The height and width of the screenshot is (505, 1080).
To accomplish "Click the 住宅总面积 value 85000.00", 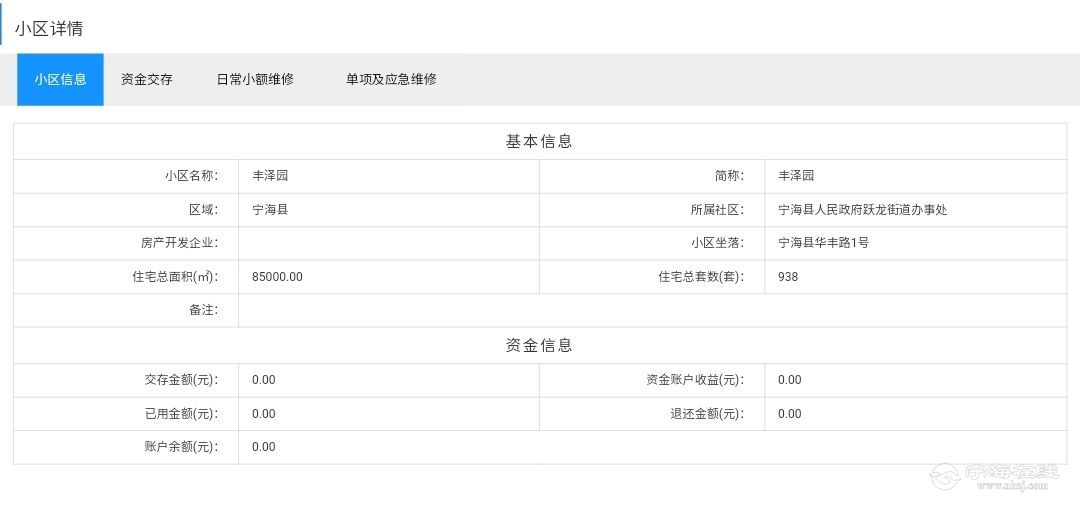I will pos(277,277).
